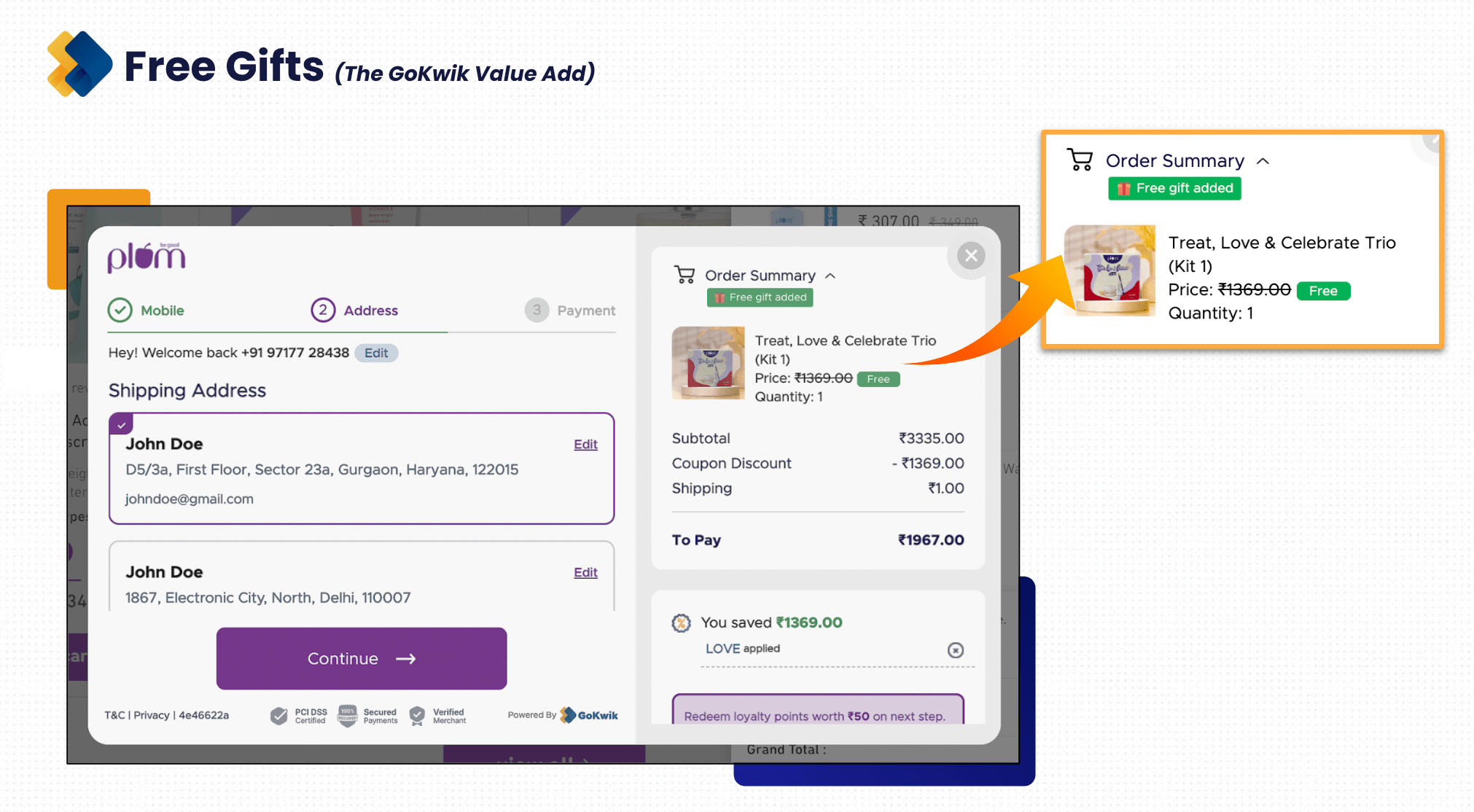
Task: Edit the phone number
Action: tap(376, 353)
